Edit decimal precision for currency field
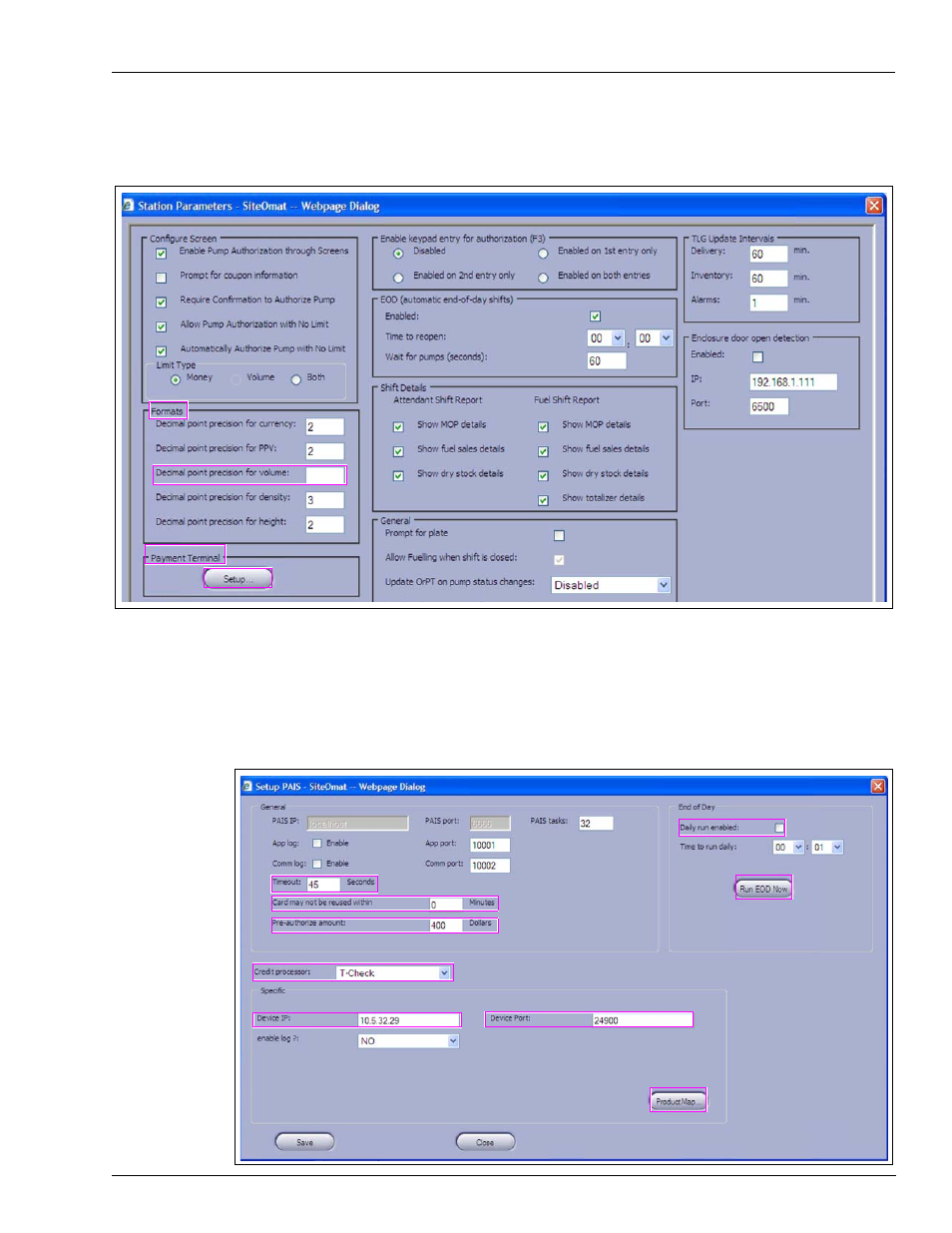 click(325, 427)
